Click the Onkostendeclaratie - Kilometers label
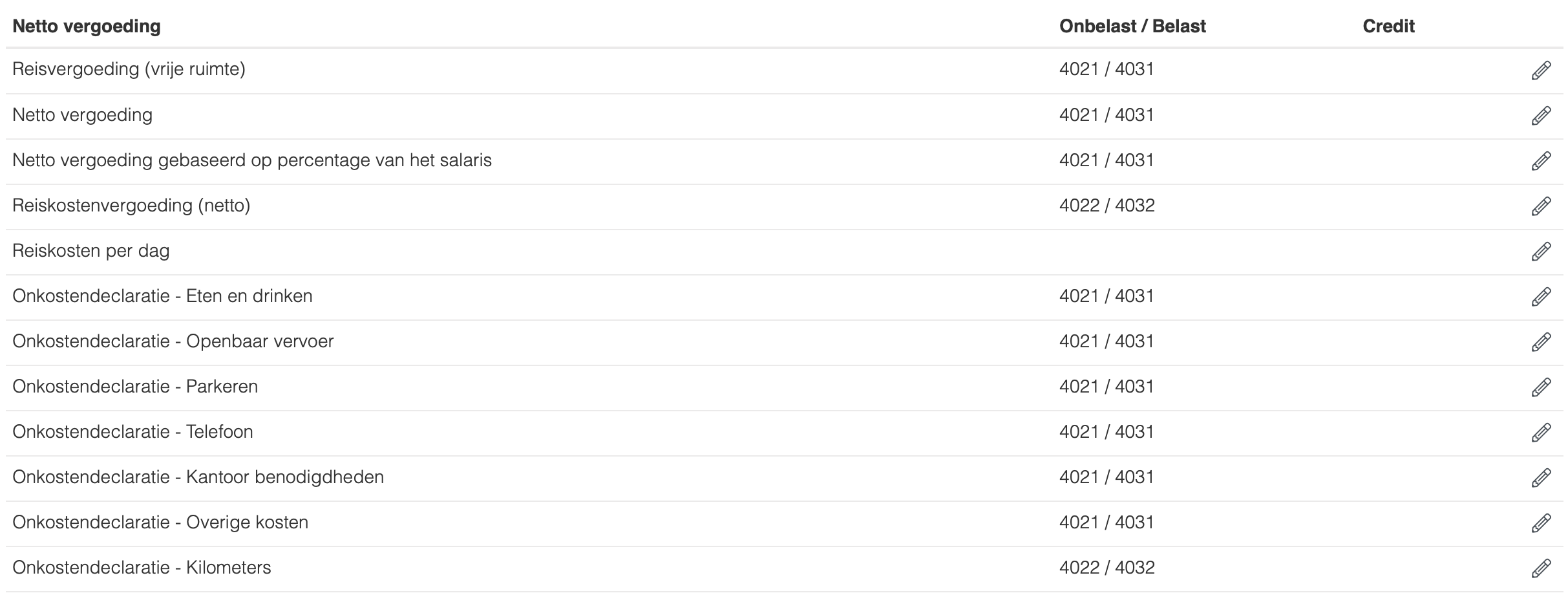Screen dimensions: 1568x604 click(x=142, y=568)
